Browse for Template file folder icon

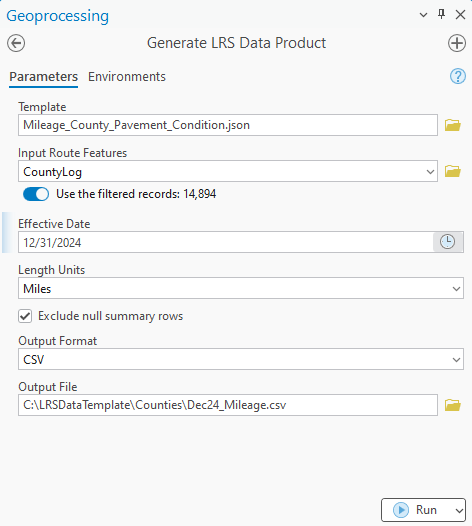[x=453, y=125]
